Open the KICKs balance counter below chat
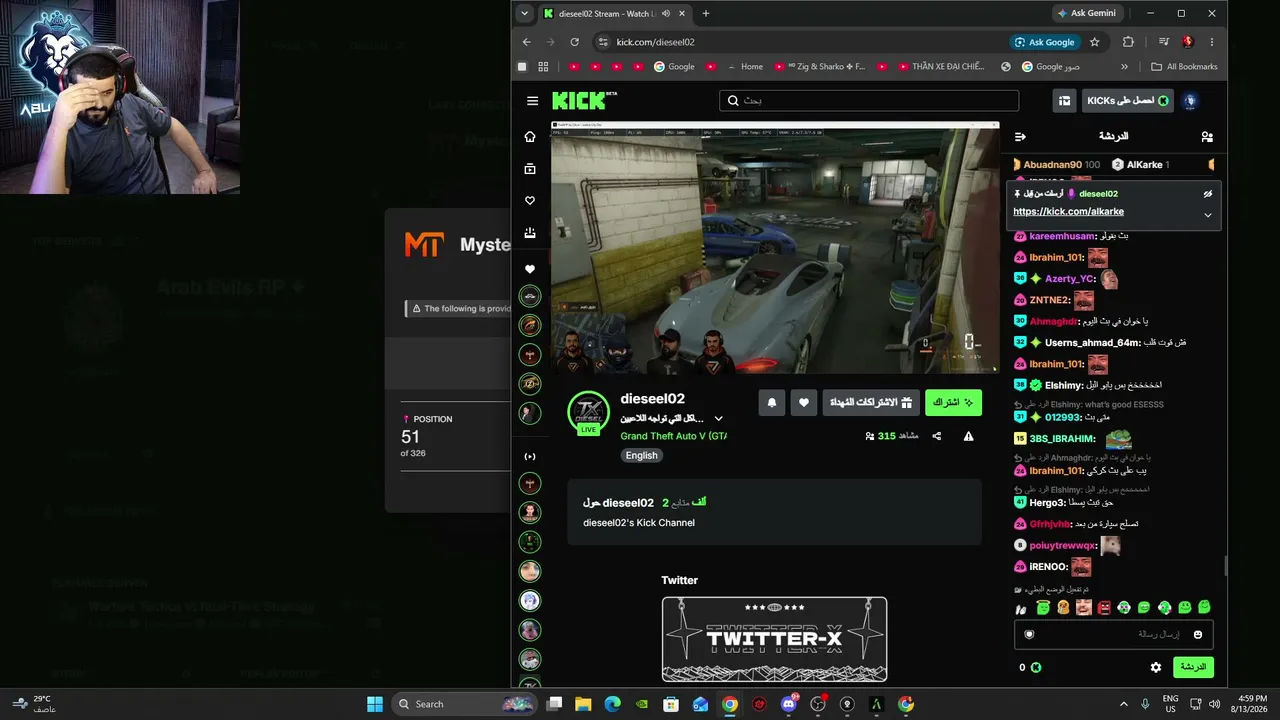The width and height of the screenshot is (1280, 720). pos(1029,667)
